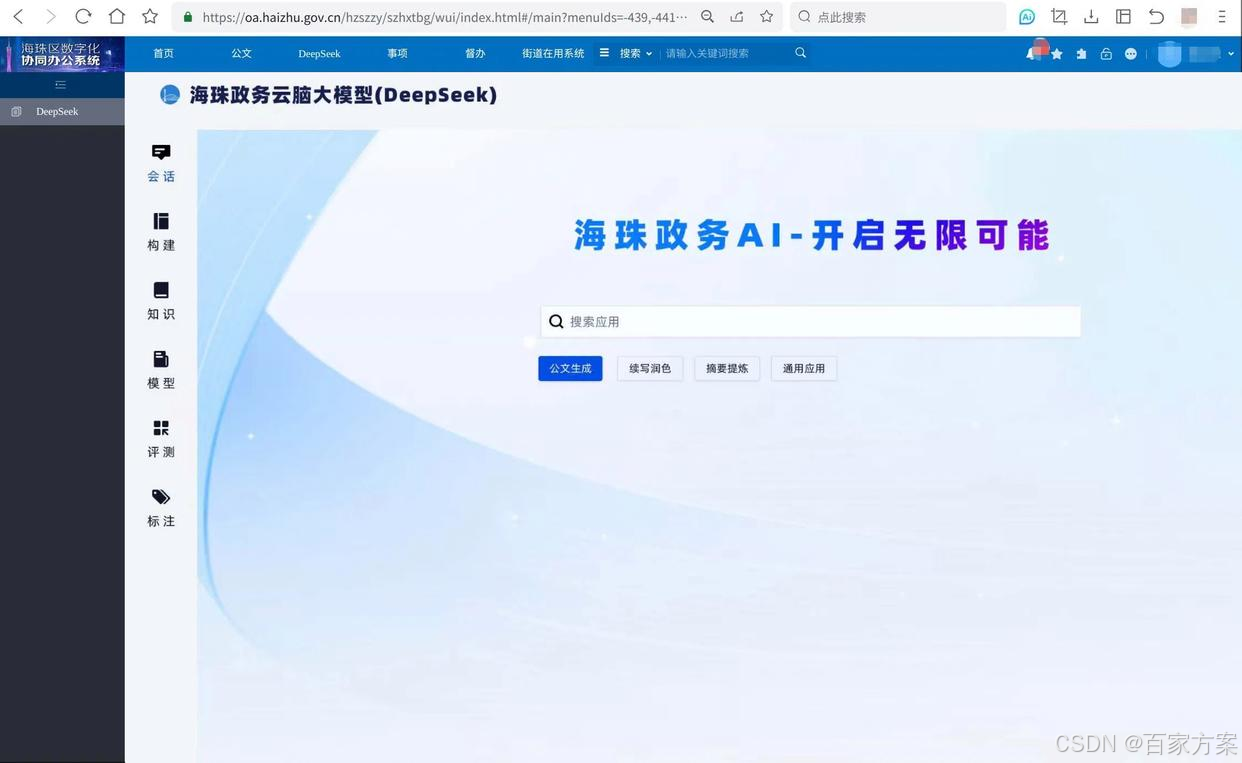Click the sidebar layout icon in browser toolbar

1123,16
